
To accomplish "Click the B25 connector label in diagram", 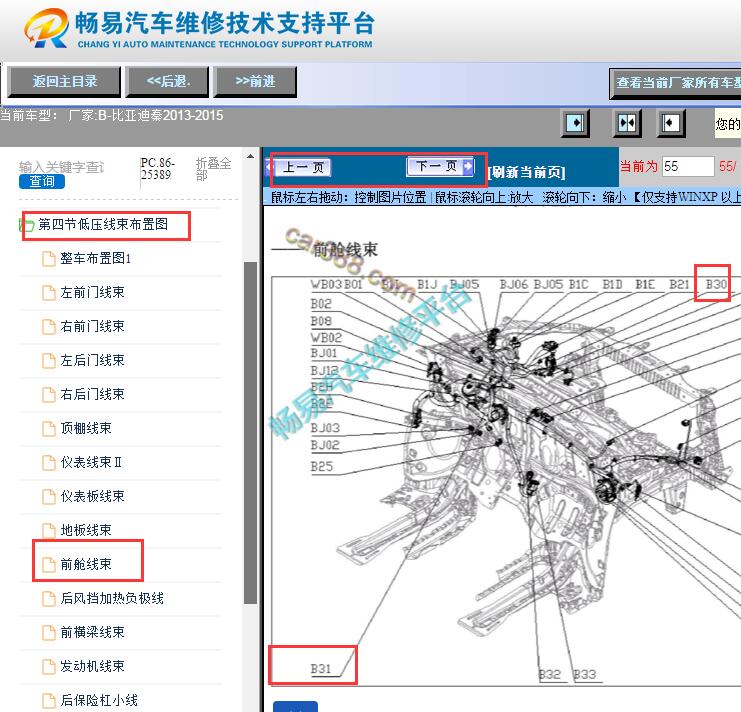I will (x=322, y=467).
